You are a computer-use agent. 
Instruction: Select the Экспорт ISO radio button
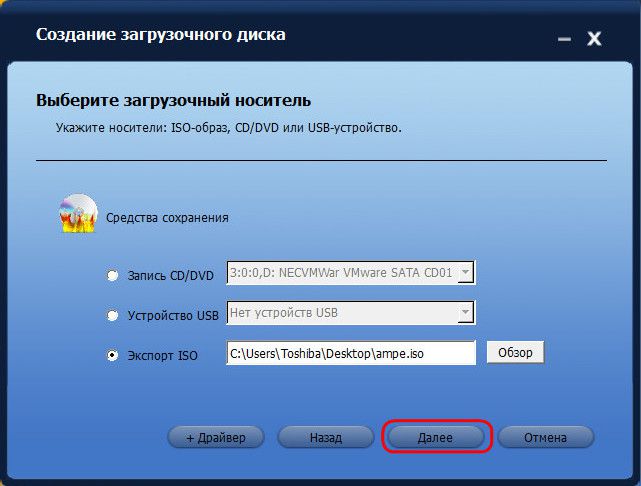[x=112, y=354]
